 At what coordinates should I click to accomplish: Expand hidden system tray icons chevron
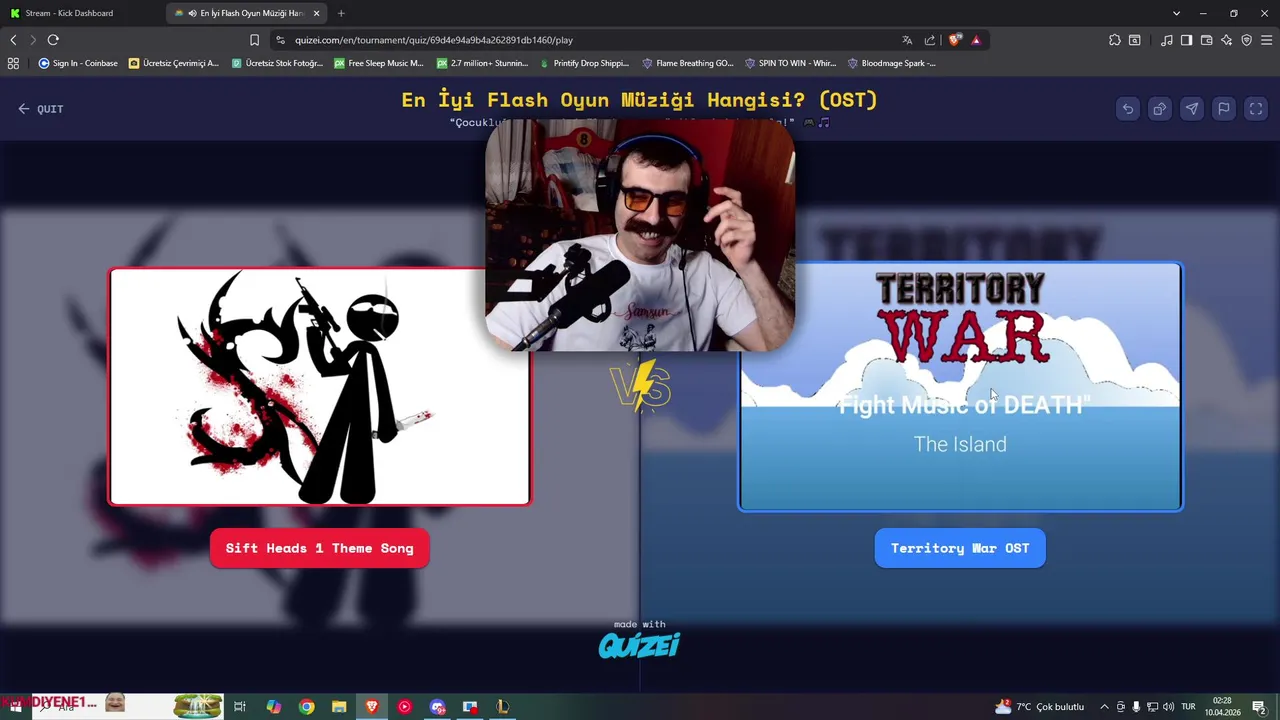pyautogui.click(x=1104, y=707)
